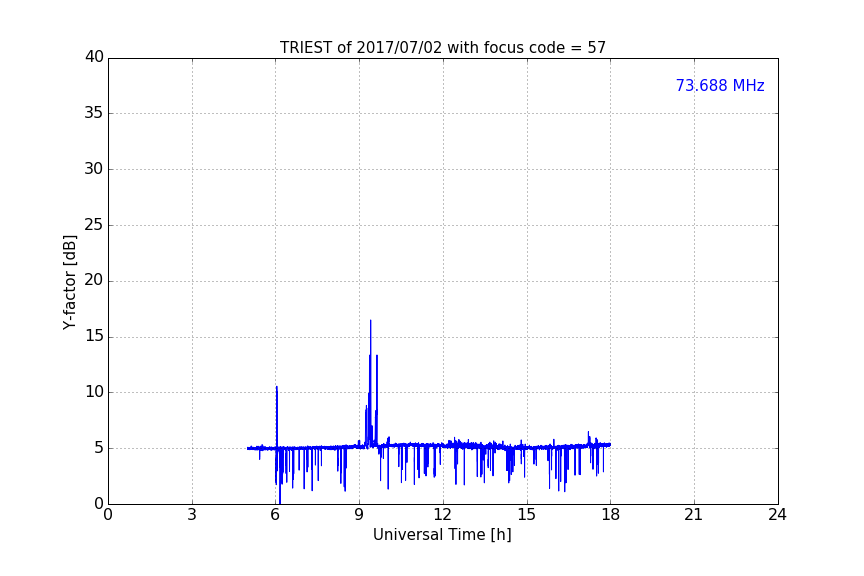Click the x-axis tick label '9'
This screenshot has height=576, width=864.
point(359,515)
